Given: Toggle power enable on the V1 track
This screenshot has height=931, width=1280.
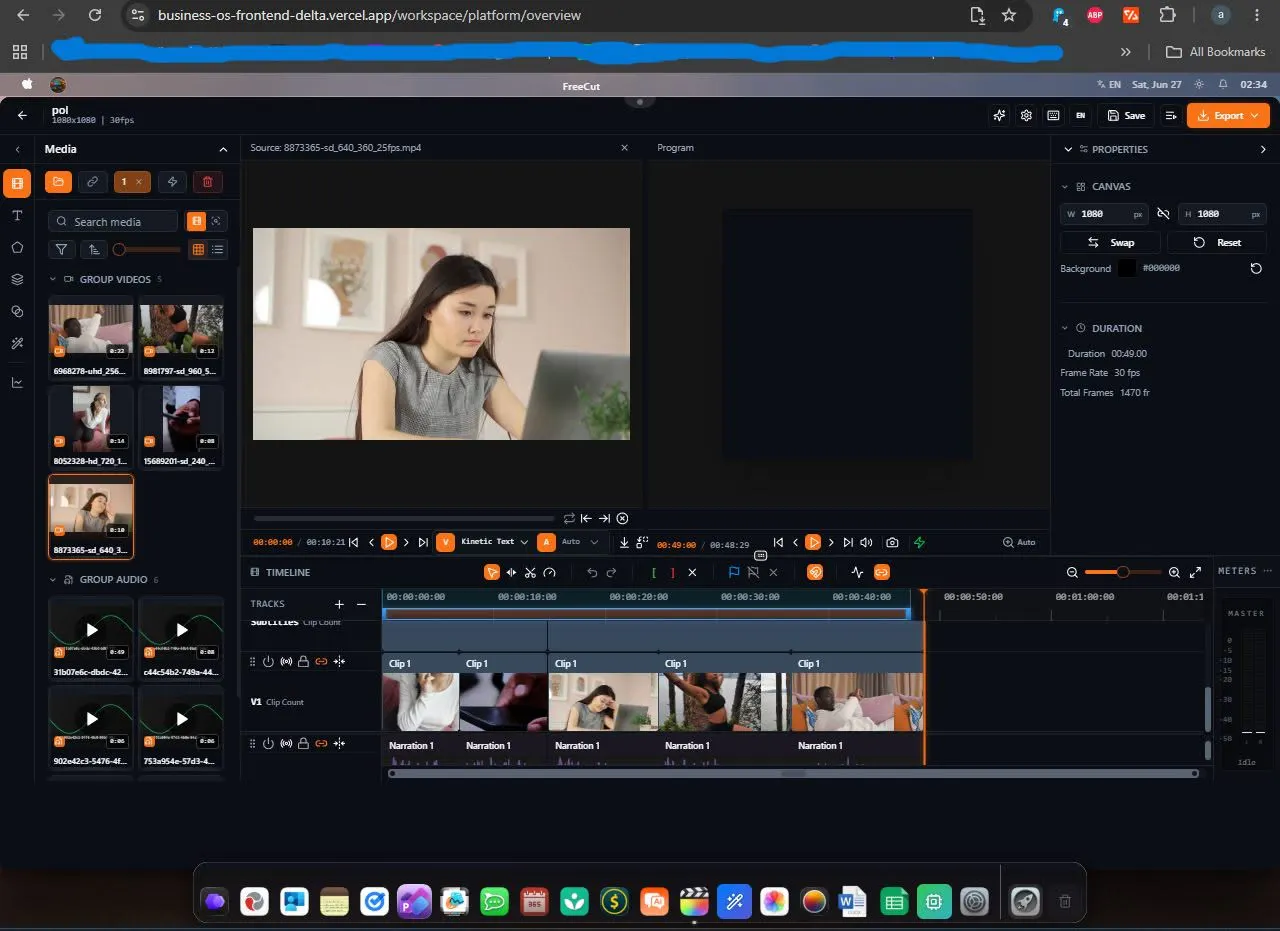Looking at the screenshot, I should pos(268,661).
